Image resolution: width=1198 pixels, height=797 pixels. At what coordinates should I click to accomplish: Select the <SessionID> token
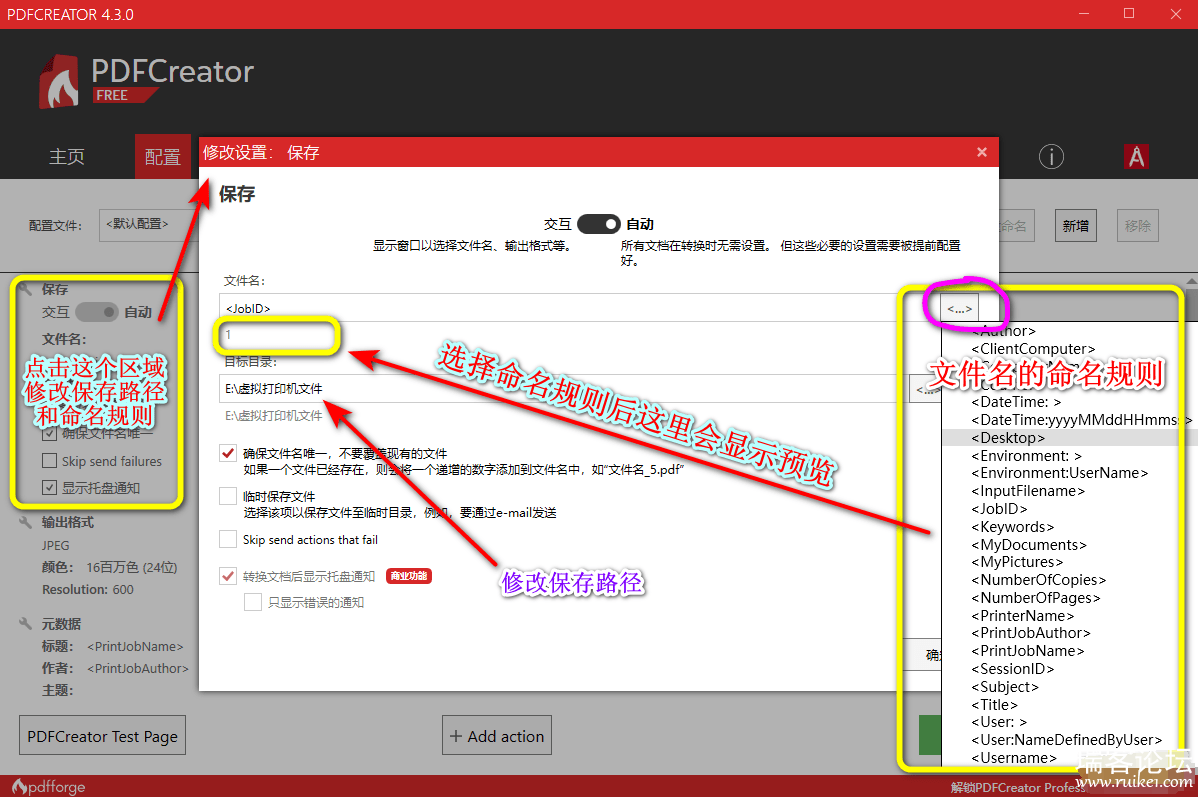[x=1013, y=669]
